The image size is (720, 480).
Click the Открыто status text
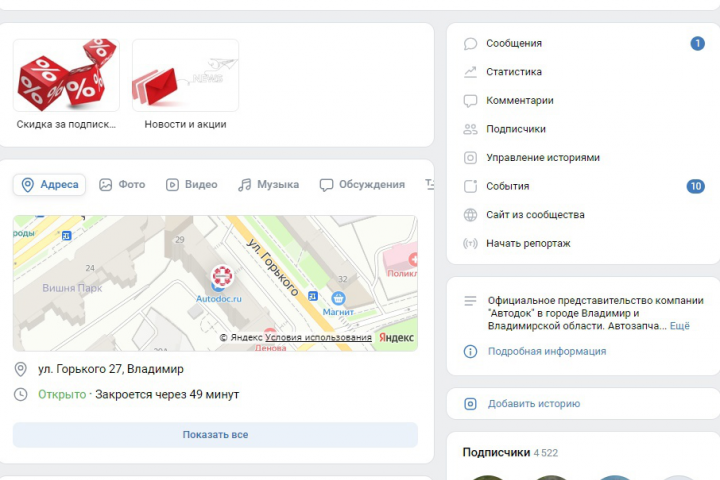pos(62,395)
